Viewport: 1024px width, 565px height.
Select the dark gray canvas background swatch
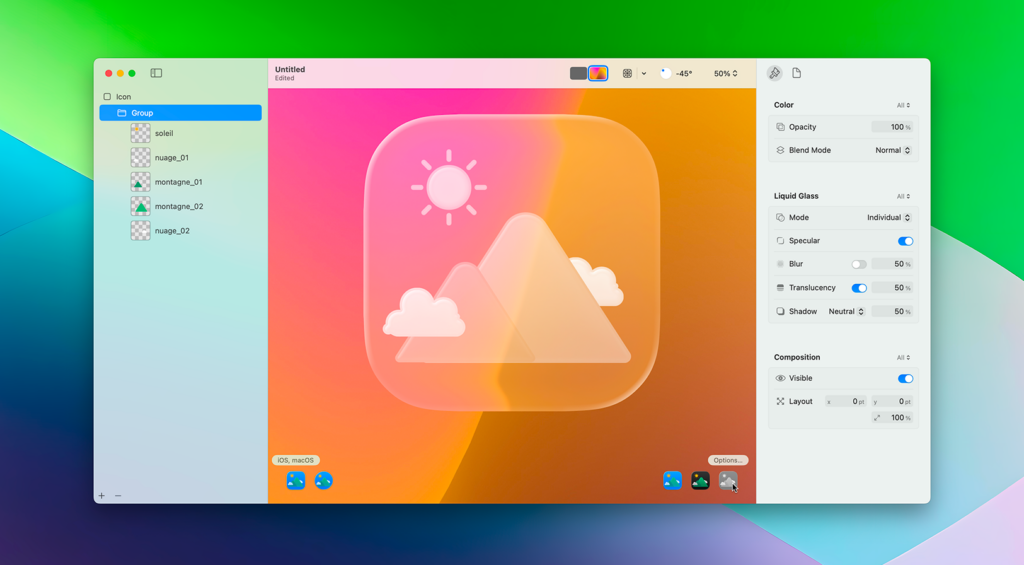click(578, 73)
